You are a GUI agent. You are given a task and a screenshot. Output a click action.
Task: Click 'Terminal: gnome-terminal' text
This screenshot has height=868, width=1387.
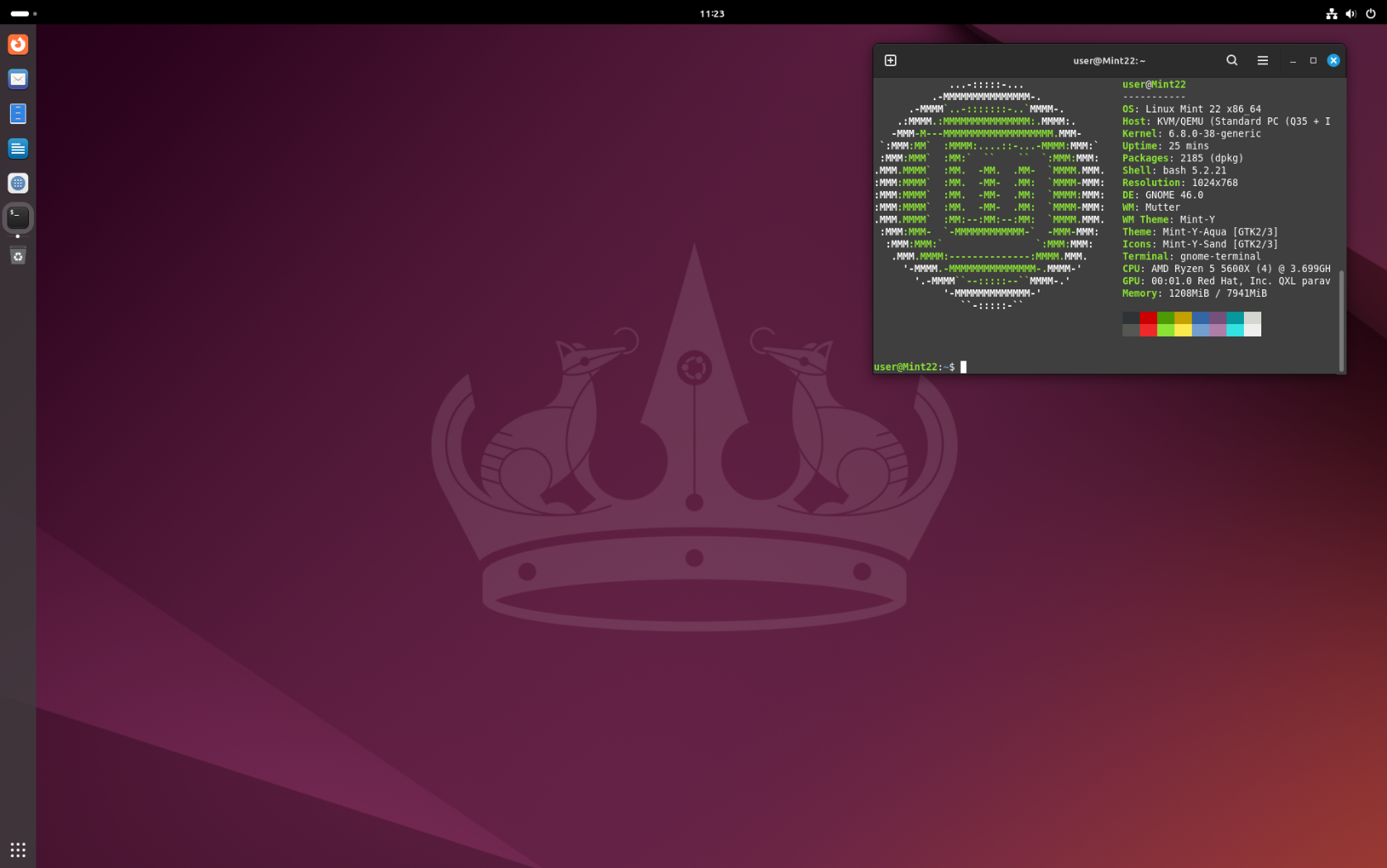click(x=1191, y=257)
